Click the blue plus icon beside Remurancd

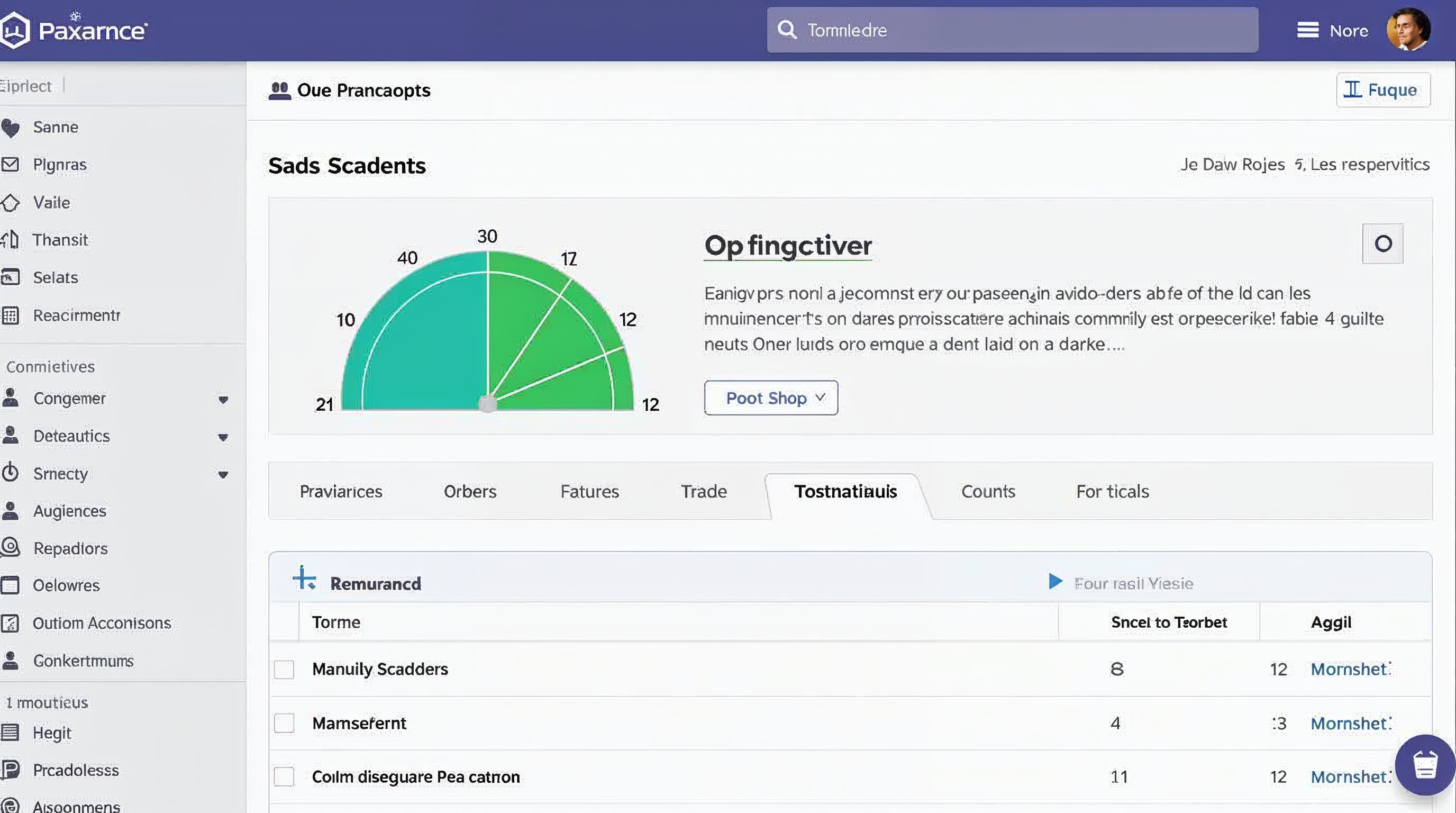304,578
